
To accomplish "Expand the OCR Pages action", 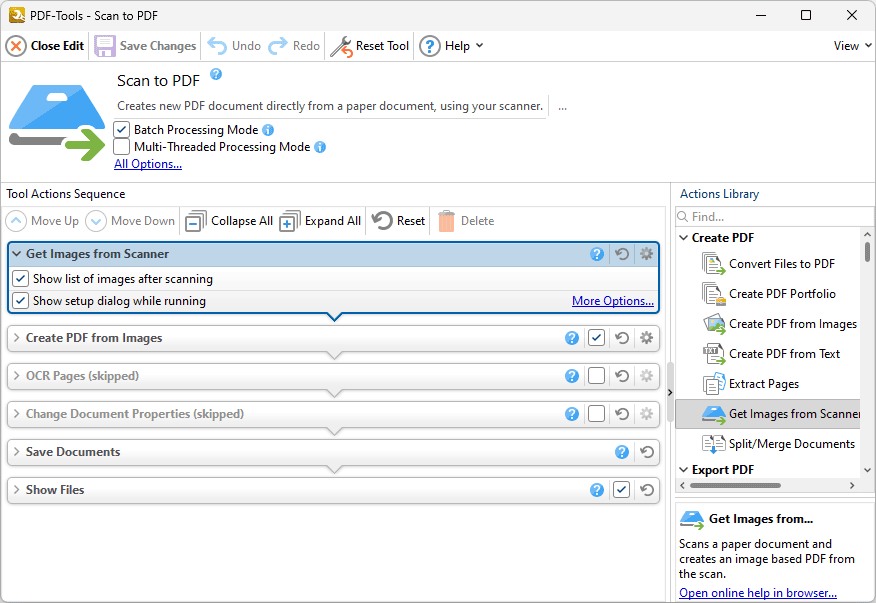I will coord(17,376).
